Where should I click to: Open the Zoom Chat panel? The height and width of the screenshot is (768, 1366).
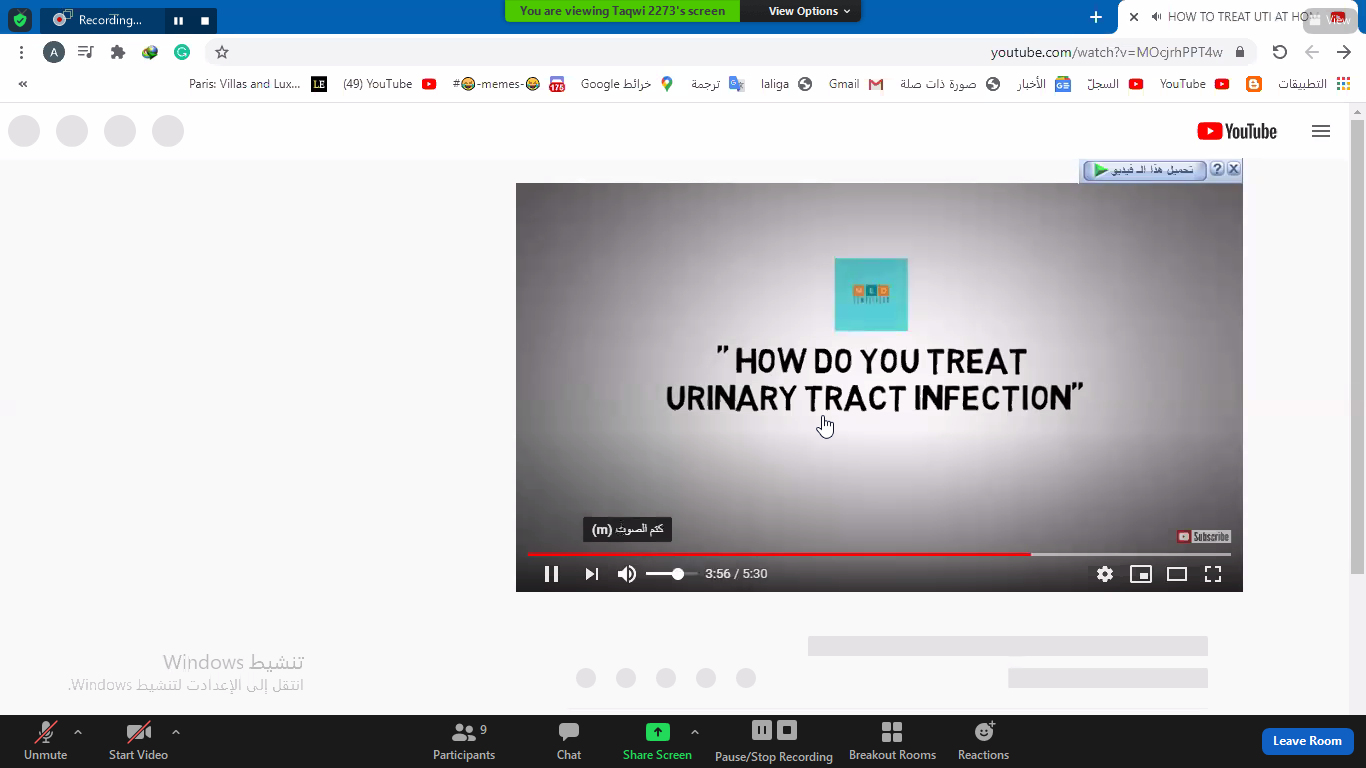[569, 741]
